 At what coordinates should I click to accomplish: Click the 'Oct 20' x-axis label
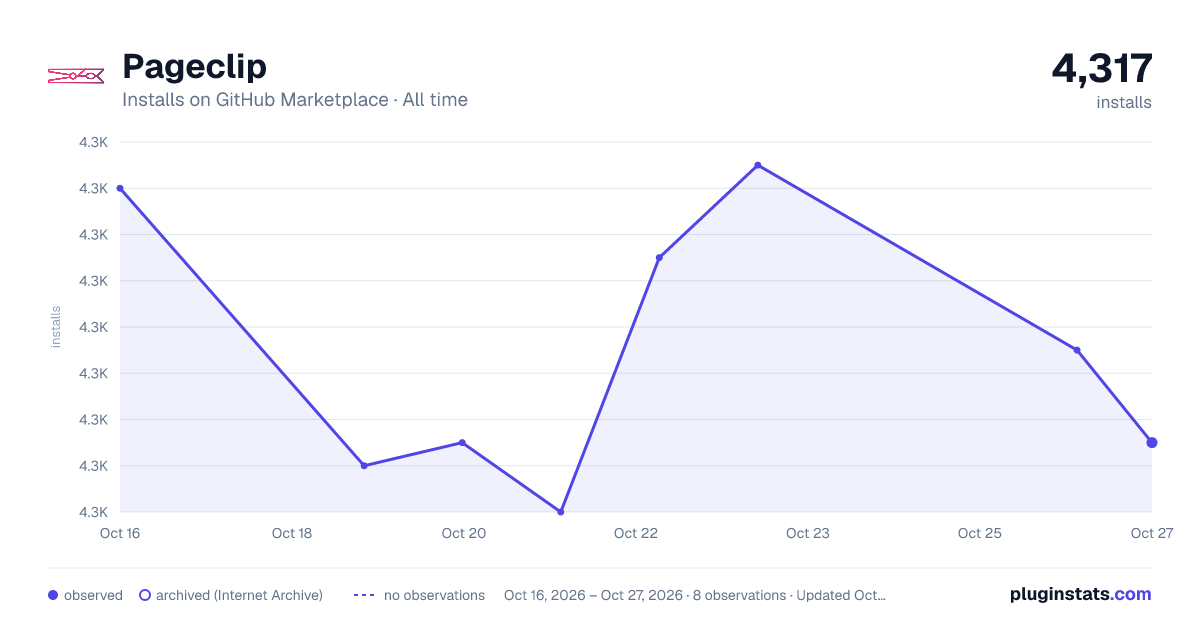pyautogui.click(x=464, y=533)
